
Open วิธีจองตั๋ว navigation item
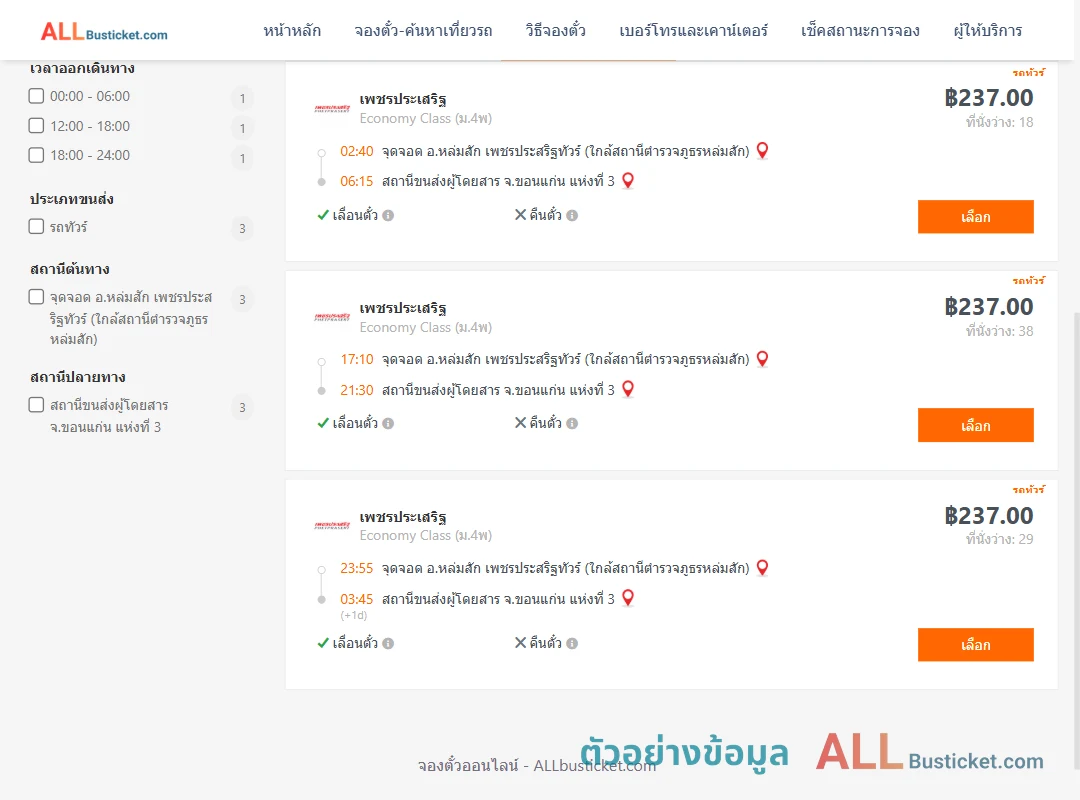click(555, 31)
